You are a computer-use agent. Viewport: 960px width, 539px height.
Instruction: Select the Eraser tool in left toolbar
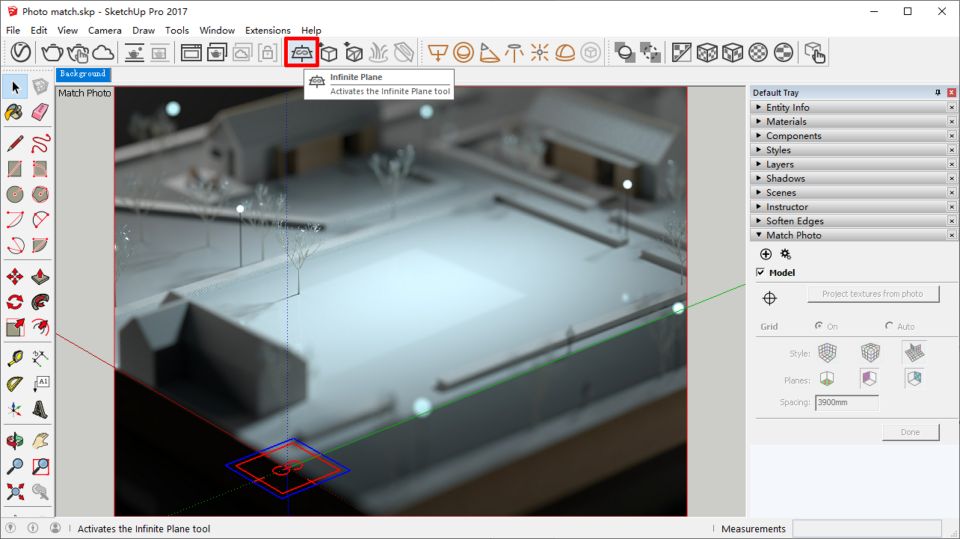[40, 110]
